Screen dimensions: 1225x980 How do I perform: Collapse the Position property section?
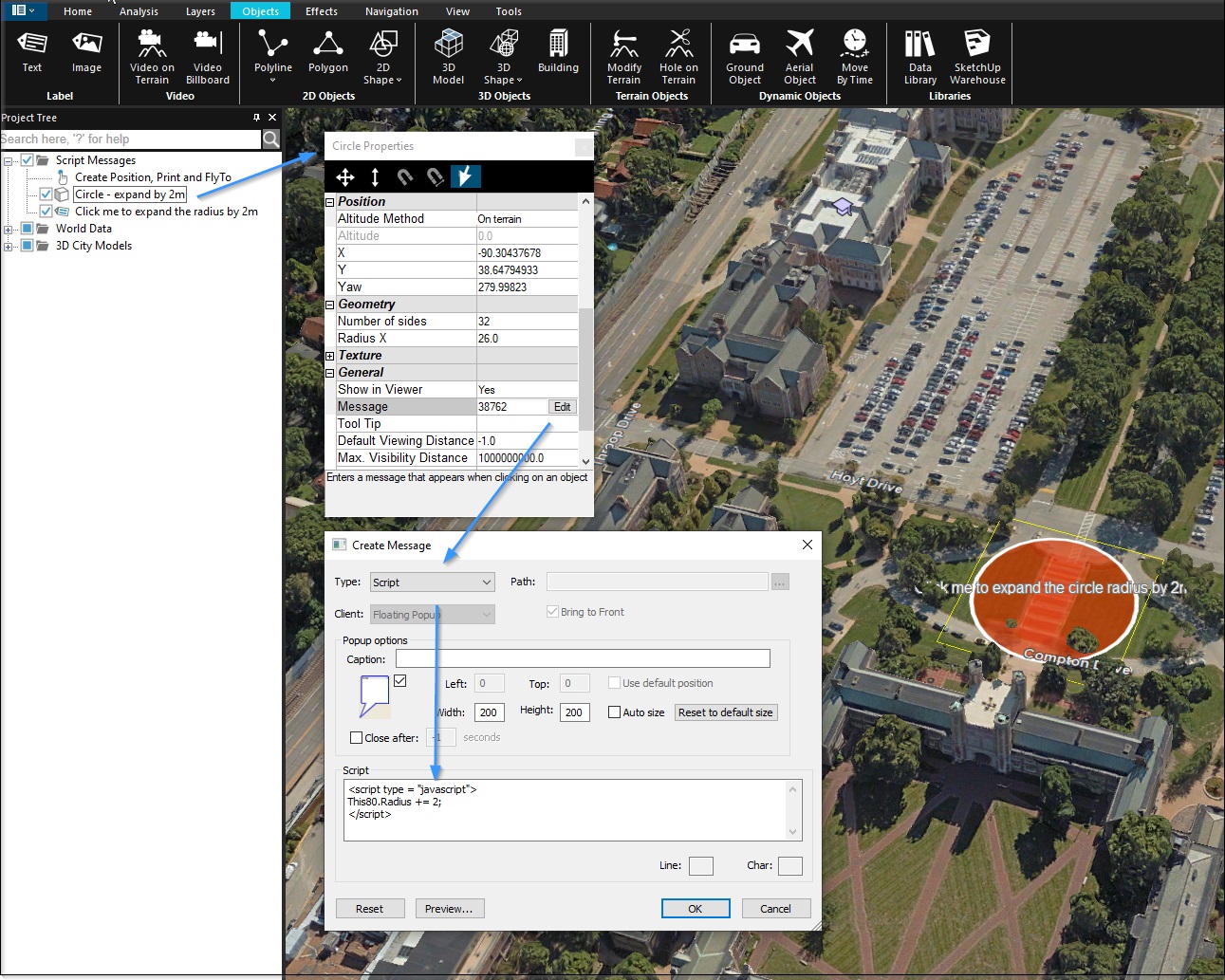point(330,202)
